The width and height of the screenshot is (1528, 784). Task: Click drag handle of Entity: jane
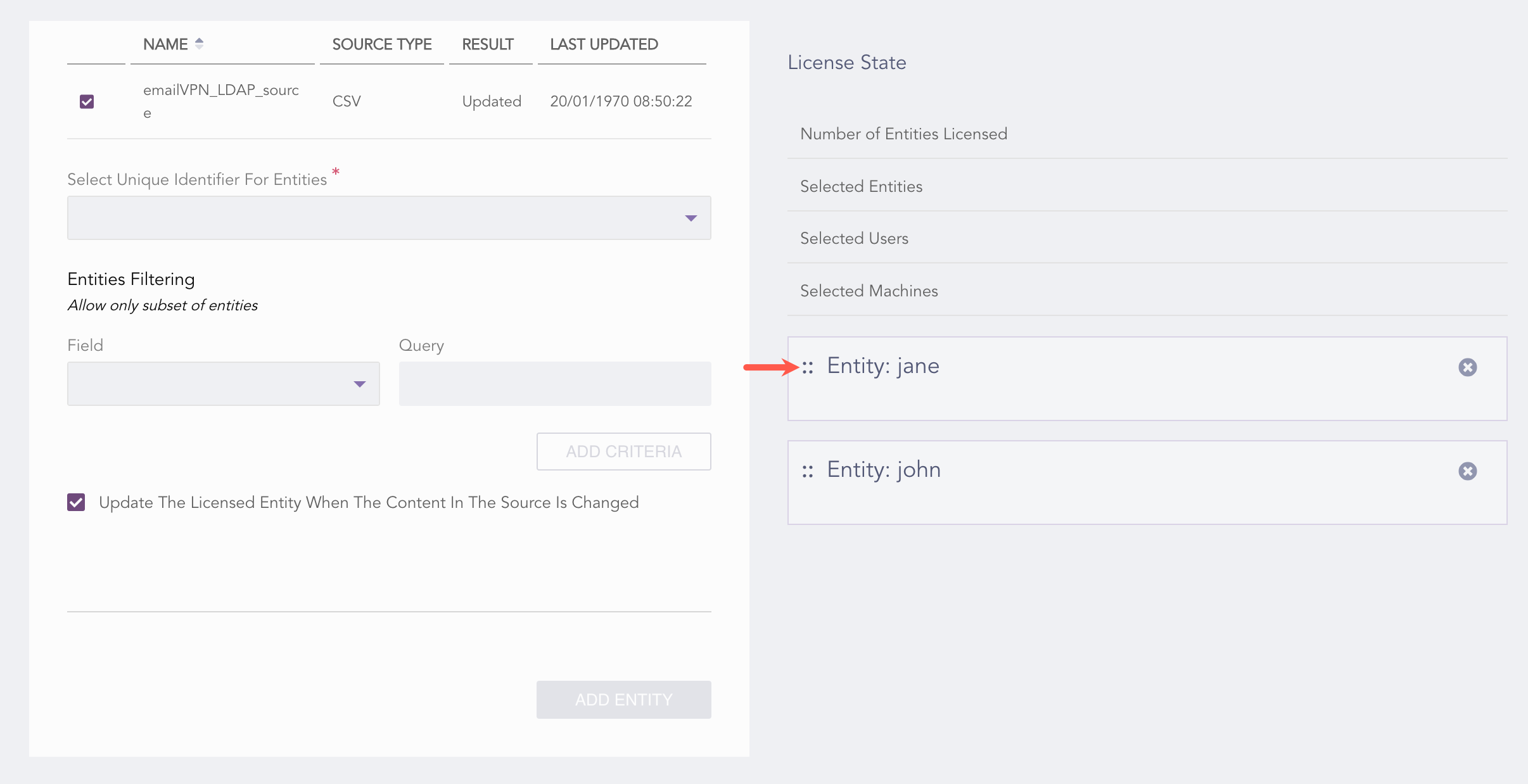(x=808, y=367)
